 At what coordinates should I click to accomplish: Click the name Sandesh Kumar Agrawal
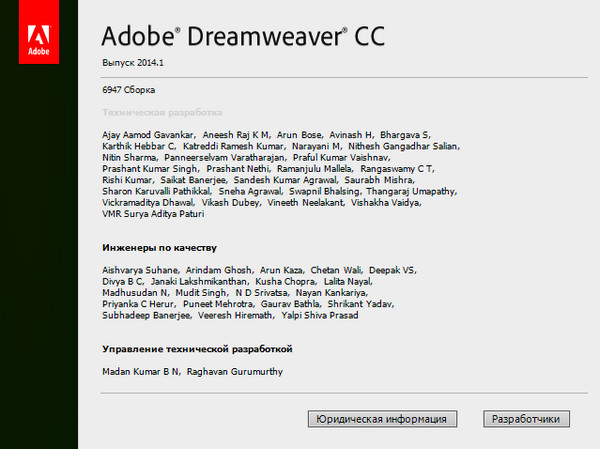pos(285,180)
